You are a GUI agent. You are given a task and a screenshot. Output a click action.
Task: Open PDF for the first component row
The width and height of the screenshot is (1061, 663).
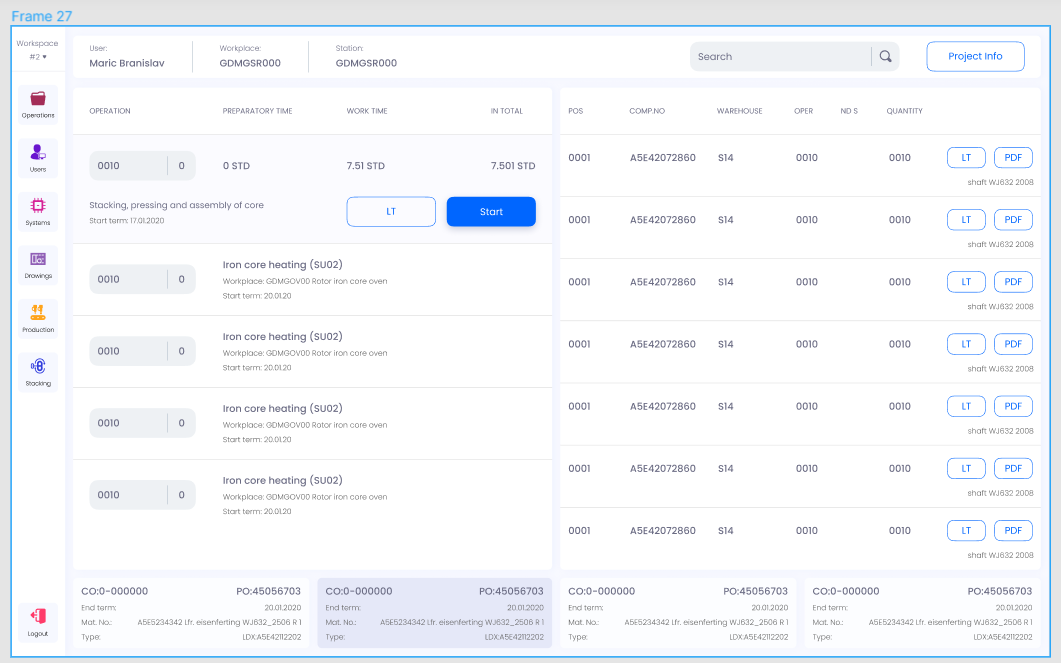1013,158
